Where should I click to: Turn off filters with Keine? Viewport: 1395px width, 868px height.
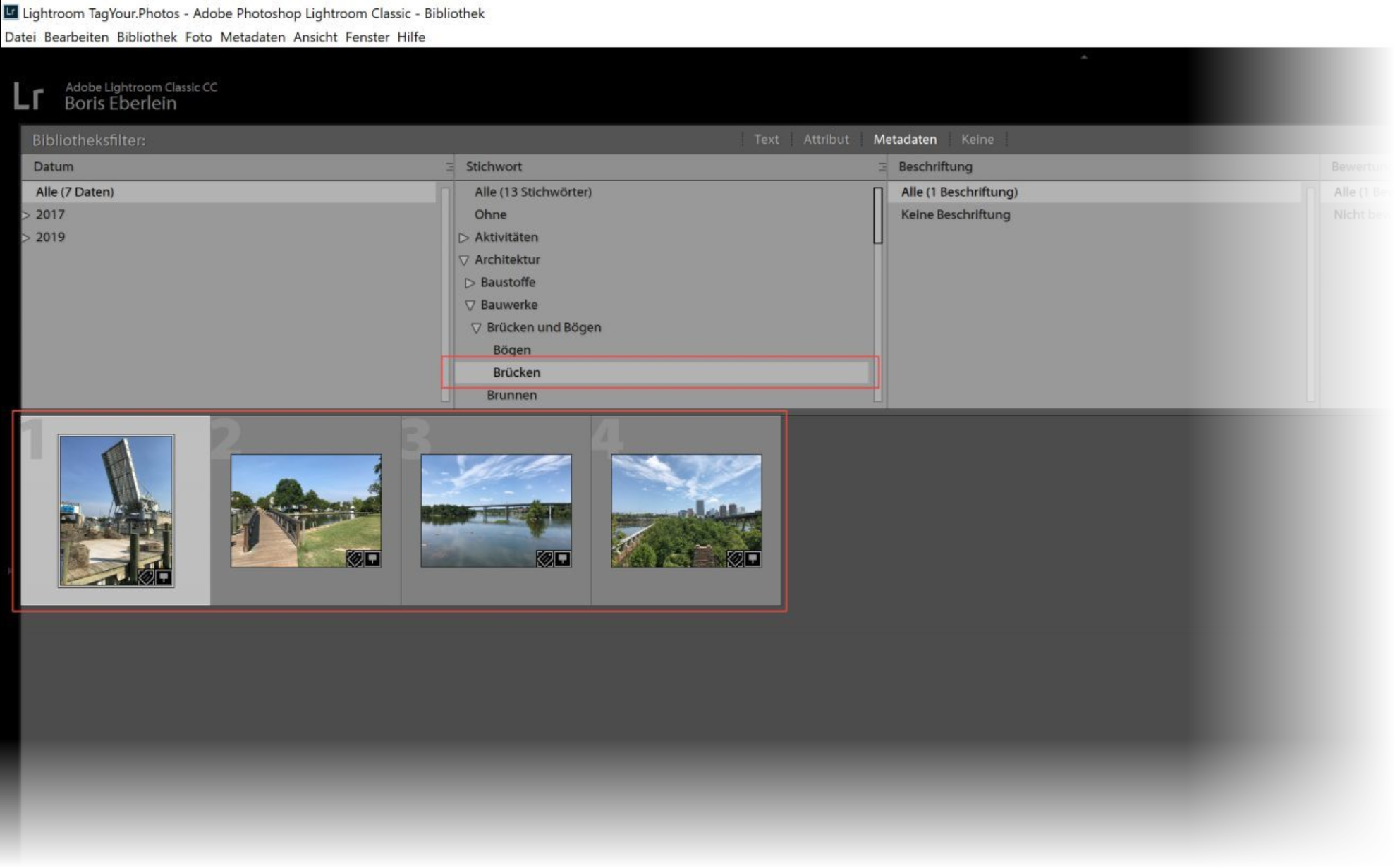tap(977, 140)
